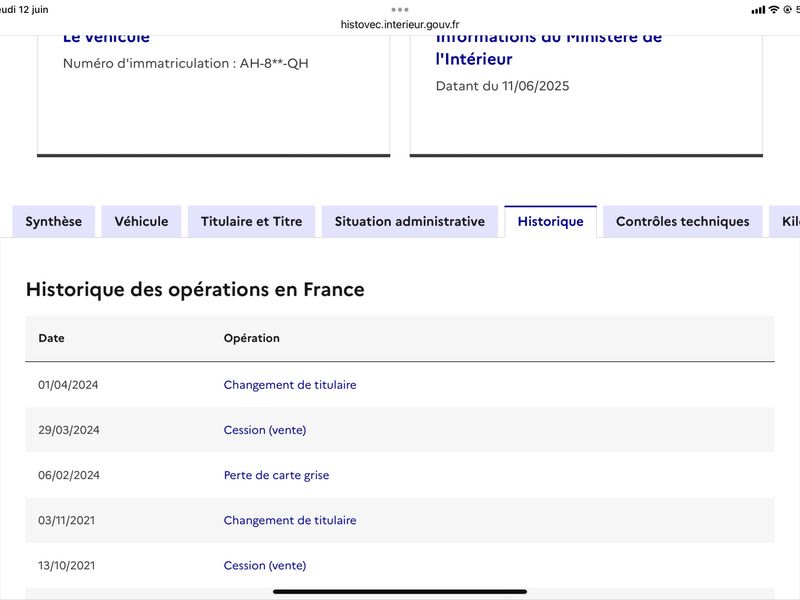Screen dimensions: 800x600
Task: Click the Datant du 11/06/2025 text
Action: (503, 86)
